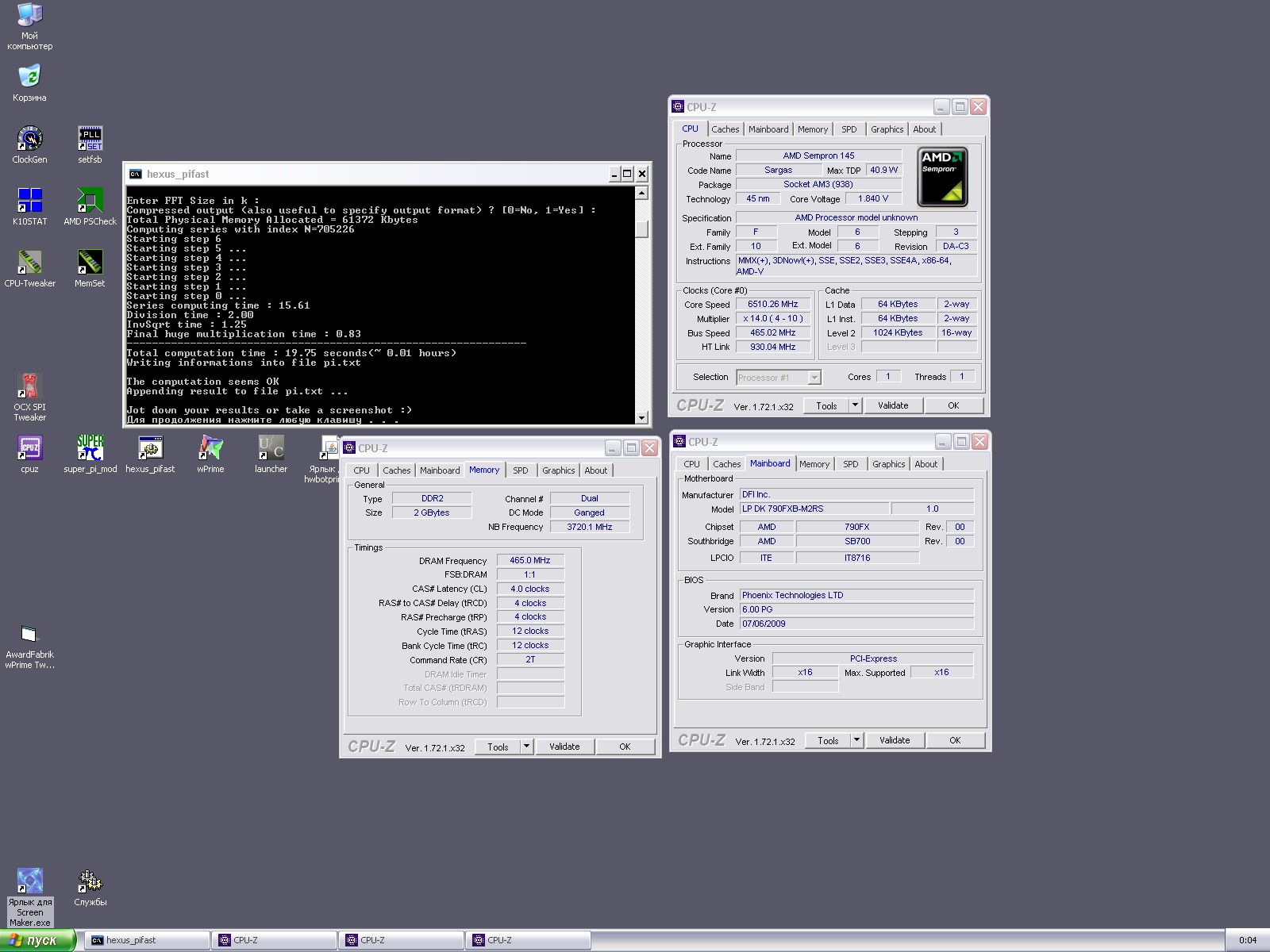Click the console vertical scrollbar thumb
1270x952 pixels.
642,228
